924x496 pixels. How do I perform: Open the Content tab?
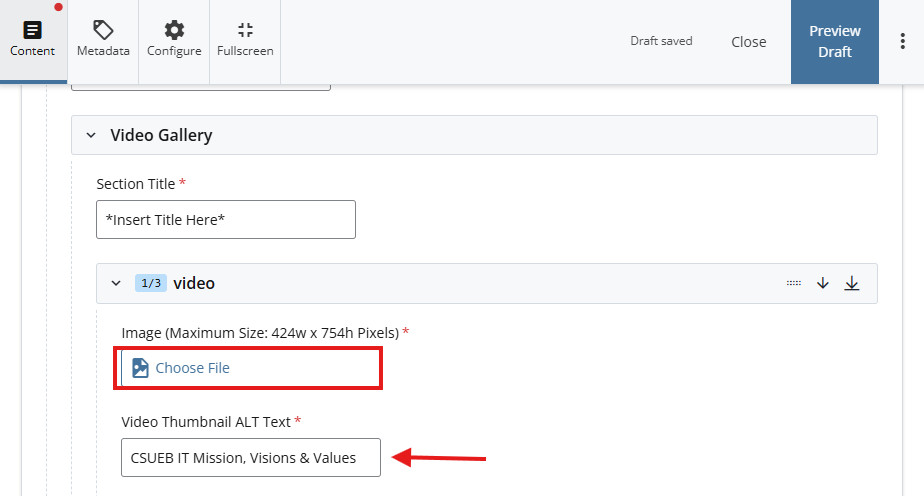click(32, 40)
